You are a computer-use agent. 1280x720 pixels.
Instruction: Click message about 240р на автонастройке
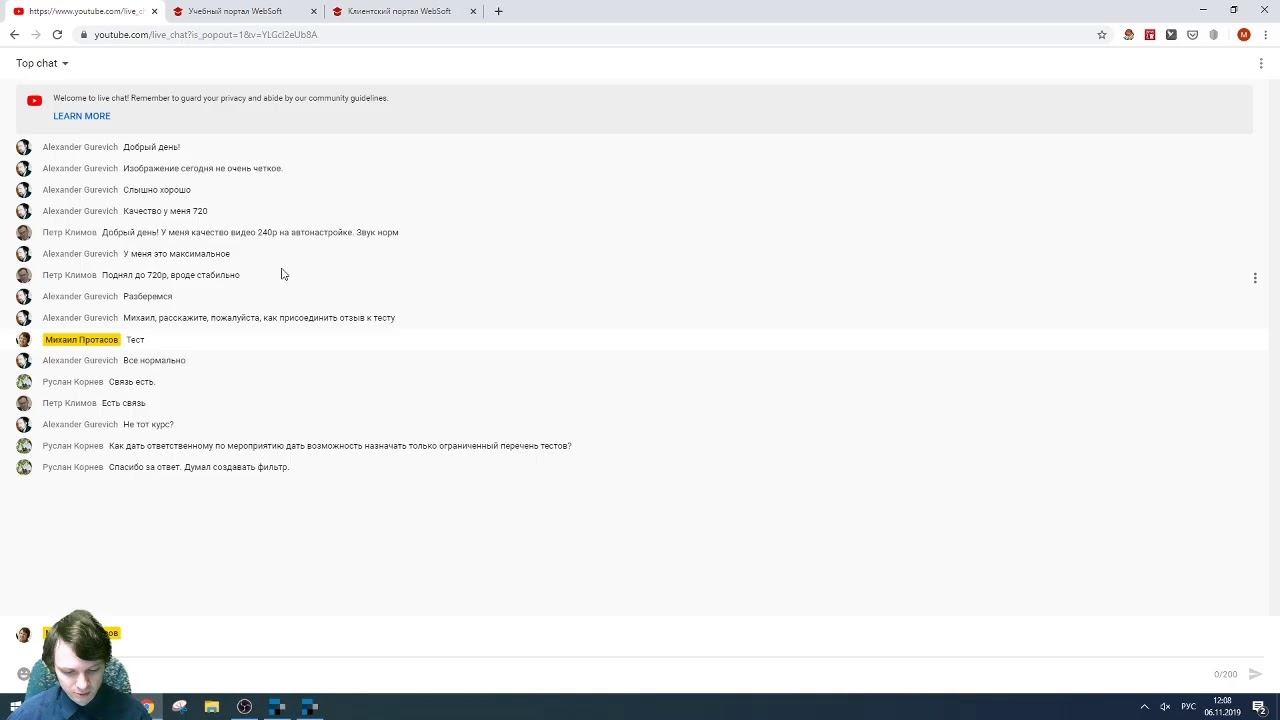[250, 232]
